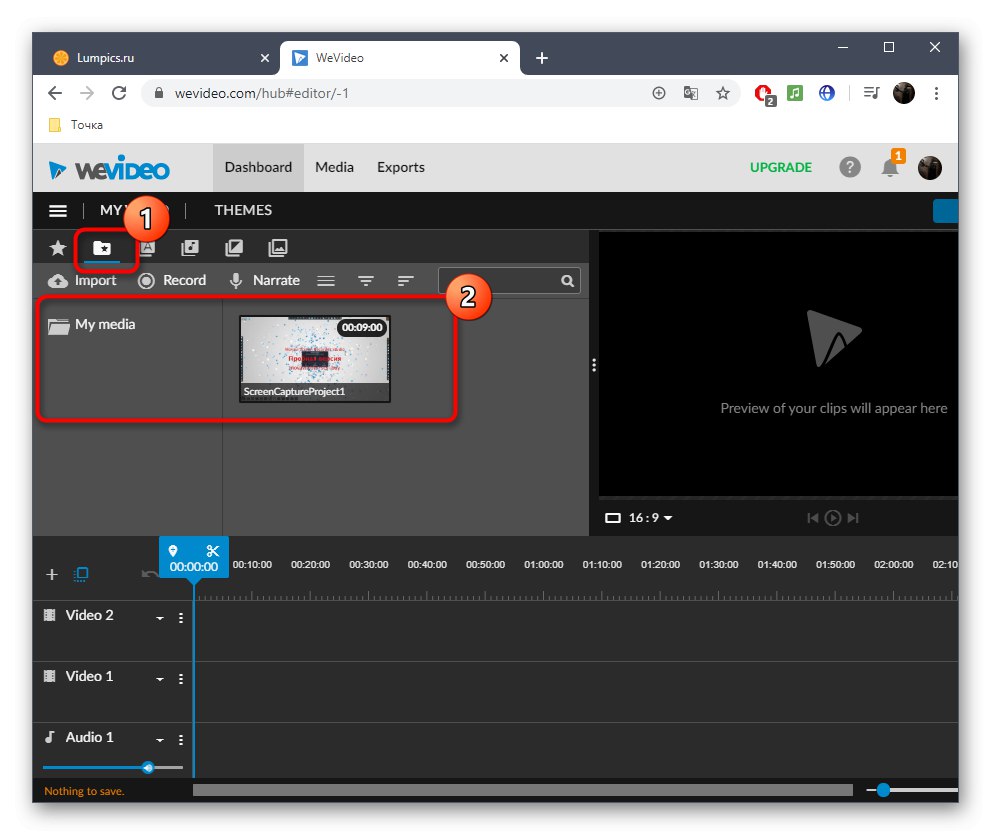Screen dimensions: 991x835
Task: Add a new track with the plus icon
Action: point(52,574)
